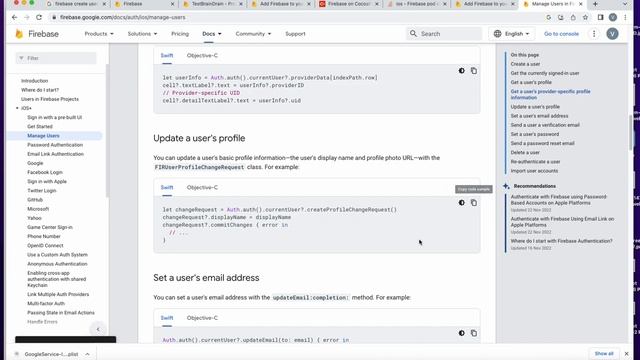Screen dimensions: 640x360
Task: Open Anonymous Authentication in the sidebar
Action: click(57, 264)
